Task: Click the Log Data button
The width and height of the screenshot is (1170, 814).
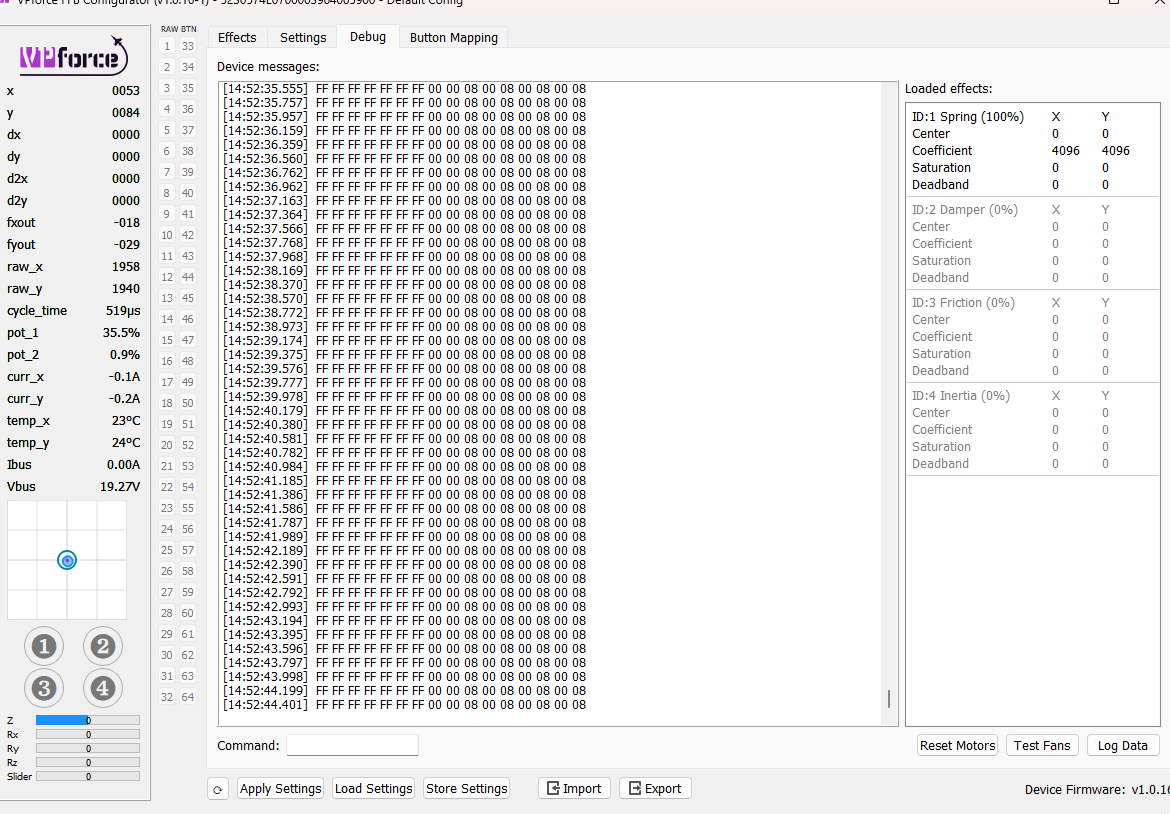Action: click(1122, 745)
